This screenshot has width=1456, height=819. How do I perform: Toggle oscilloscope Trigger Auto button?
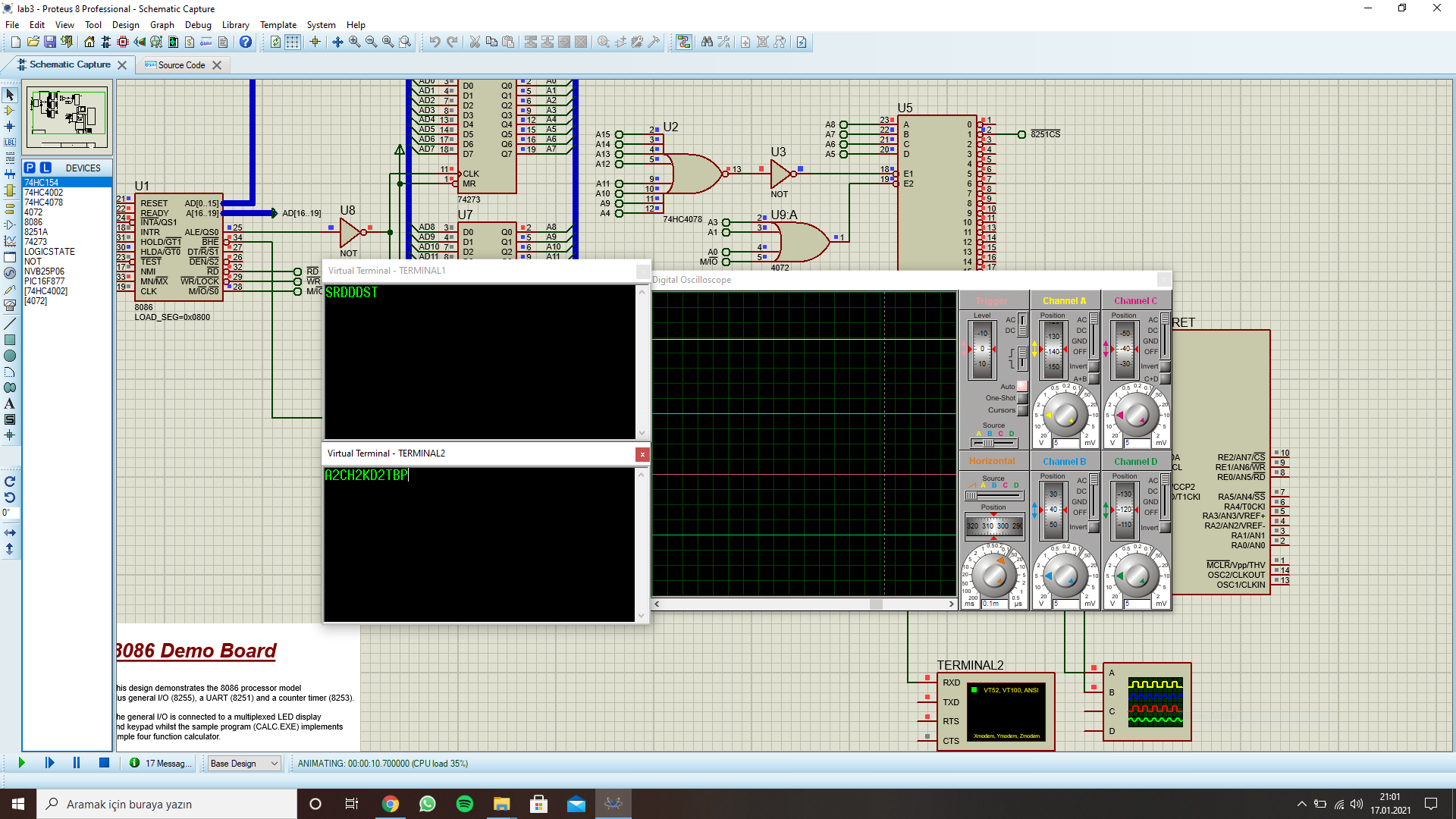coord(1022,386)
